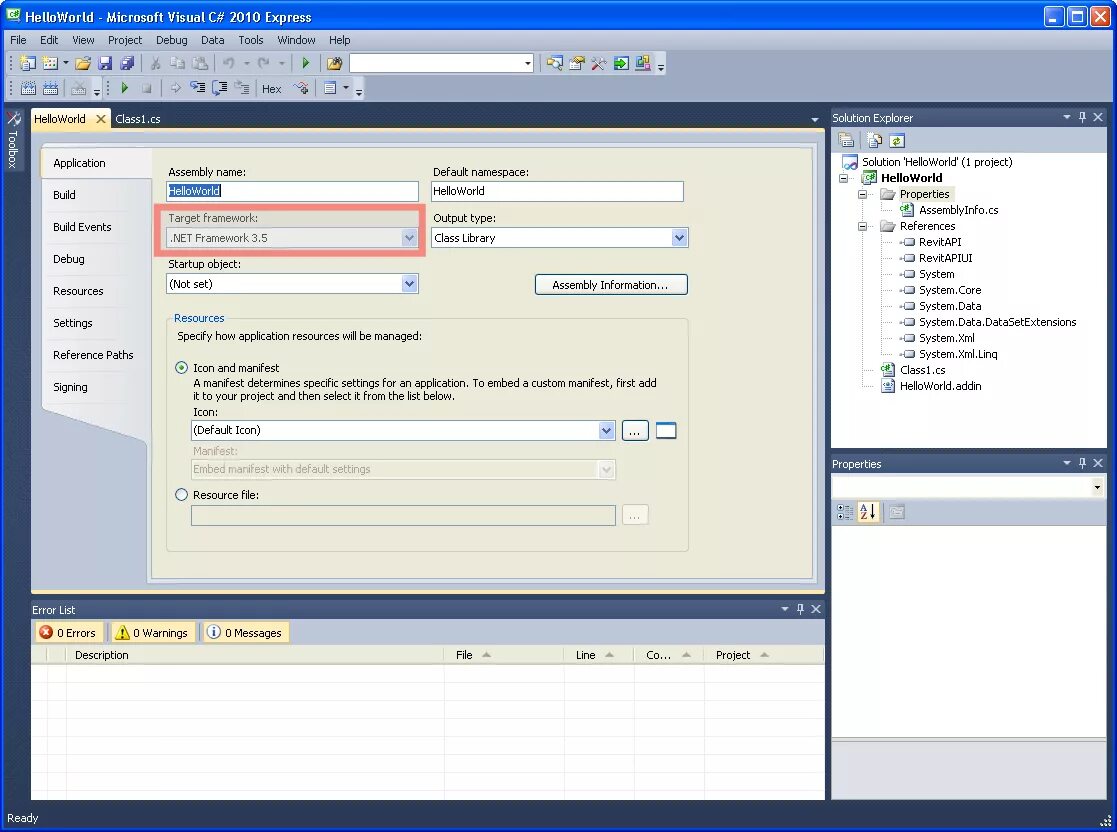Viewport: 1117px width, 832px height.
Task: Open the Properties Window toolbar icon
Action: pyautogui.click(x=576, y=63)
